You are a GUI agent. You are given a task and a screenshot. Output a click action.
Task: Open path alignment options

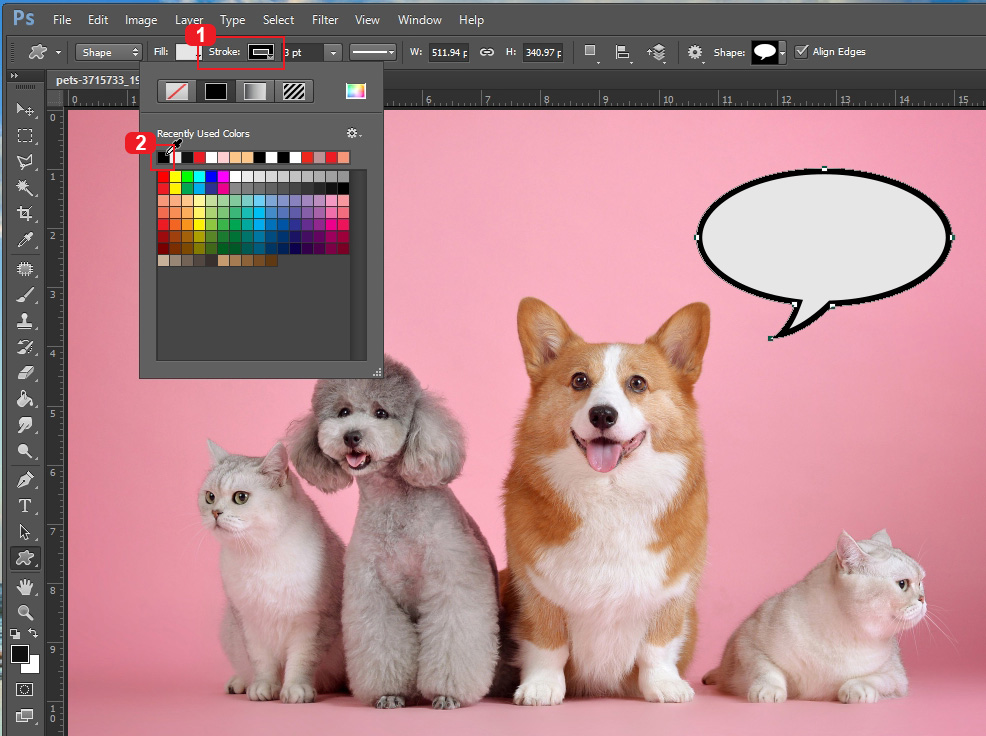(623, 52)
